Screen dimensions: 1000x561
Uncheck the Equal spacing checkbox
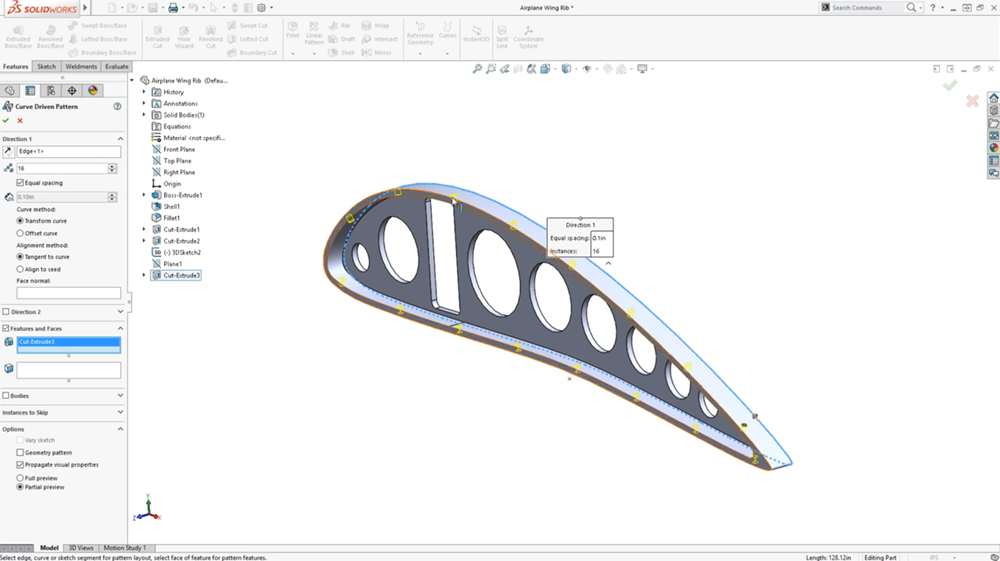[x=20, y=183]
